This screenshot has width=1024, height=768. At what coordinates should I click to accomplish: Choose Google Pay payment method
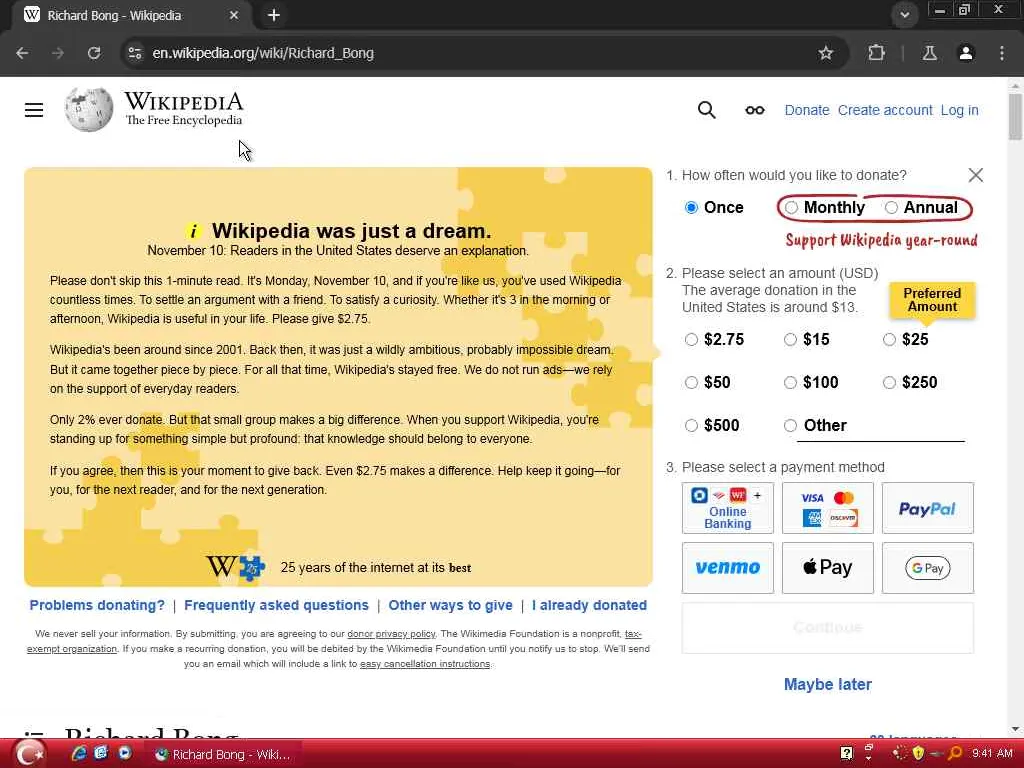(927, 568)
